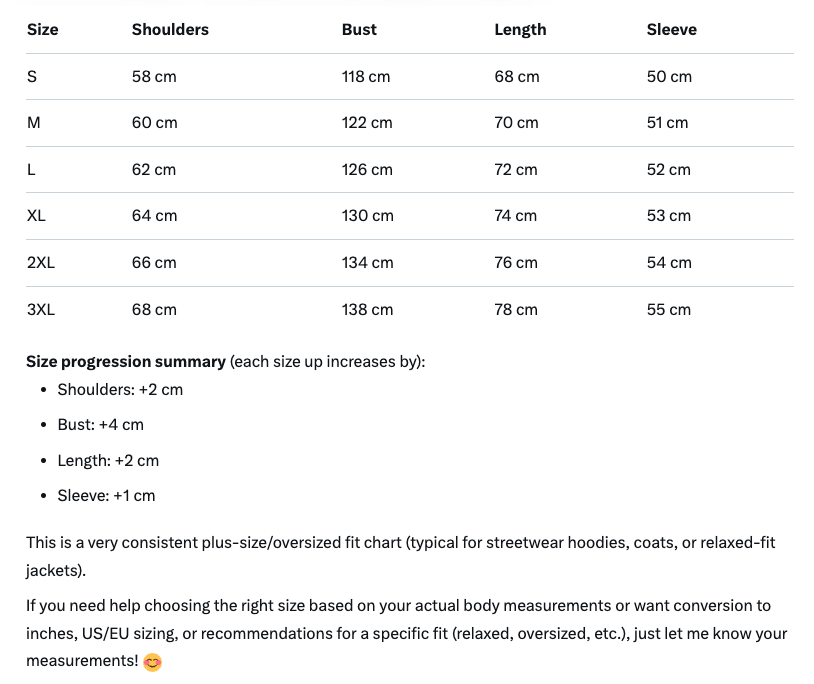
Task: Select the M size row label
Action: pyautogui.click(x=34, y=123)
